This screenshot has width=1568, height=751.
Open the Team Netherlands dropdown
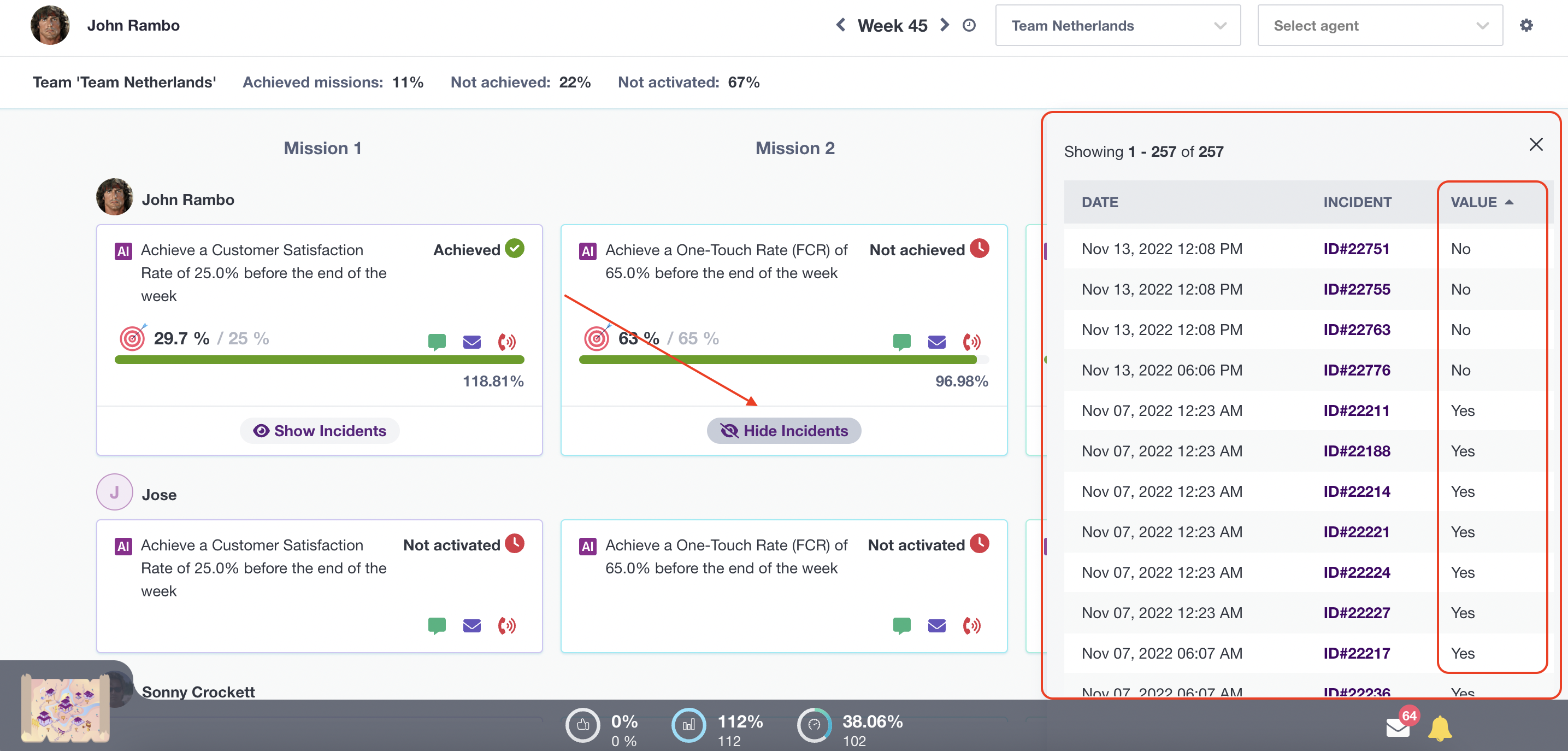tap(1117, 26)
